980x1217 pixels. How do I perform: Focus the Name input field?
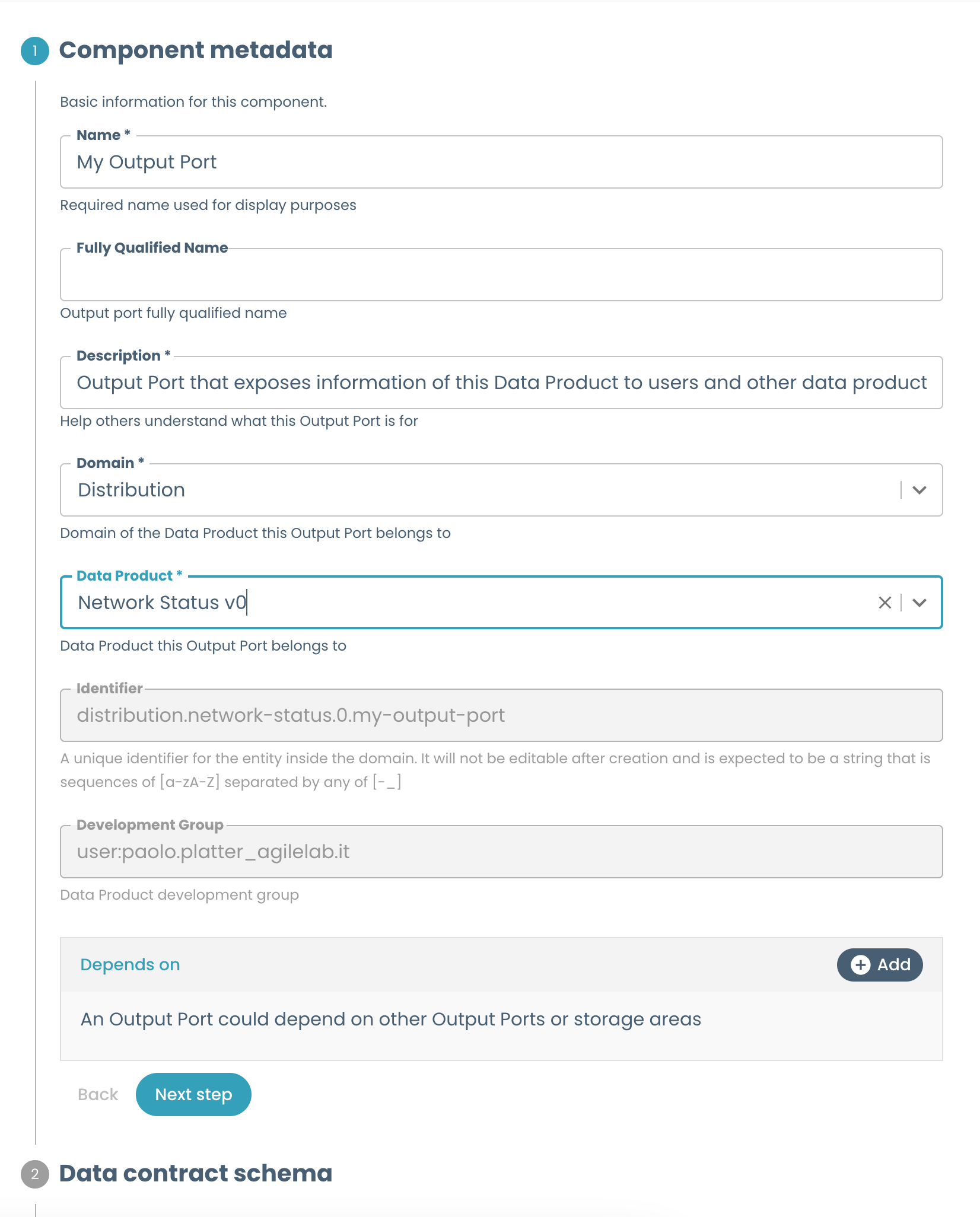(501, 162)
